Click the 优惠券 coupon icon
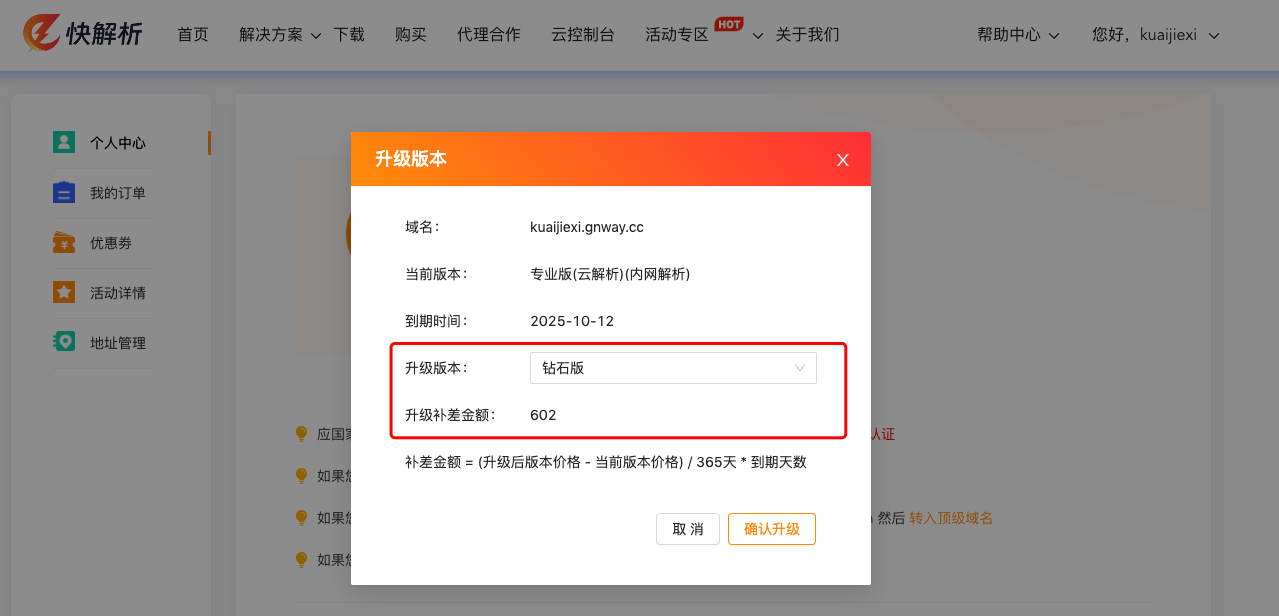Image resolution: width=1279 pixels, height=616 pixels. (x=64, y=242)
